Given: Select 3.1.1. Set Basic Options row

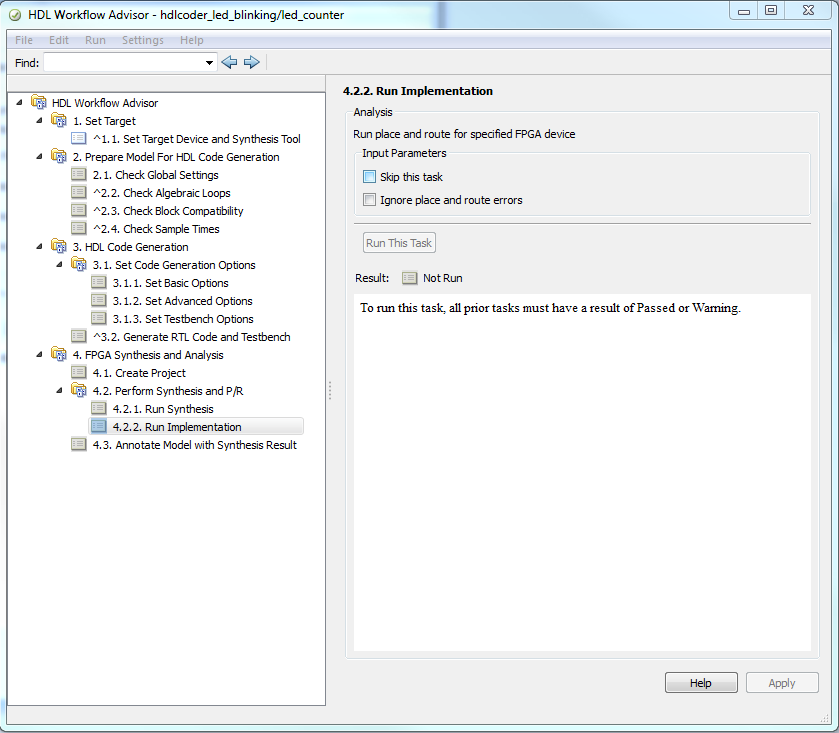Looking at the screenshot, I should [x=171, y=283].
